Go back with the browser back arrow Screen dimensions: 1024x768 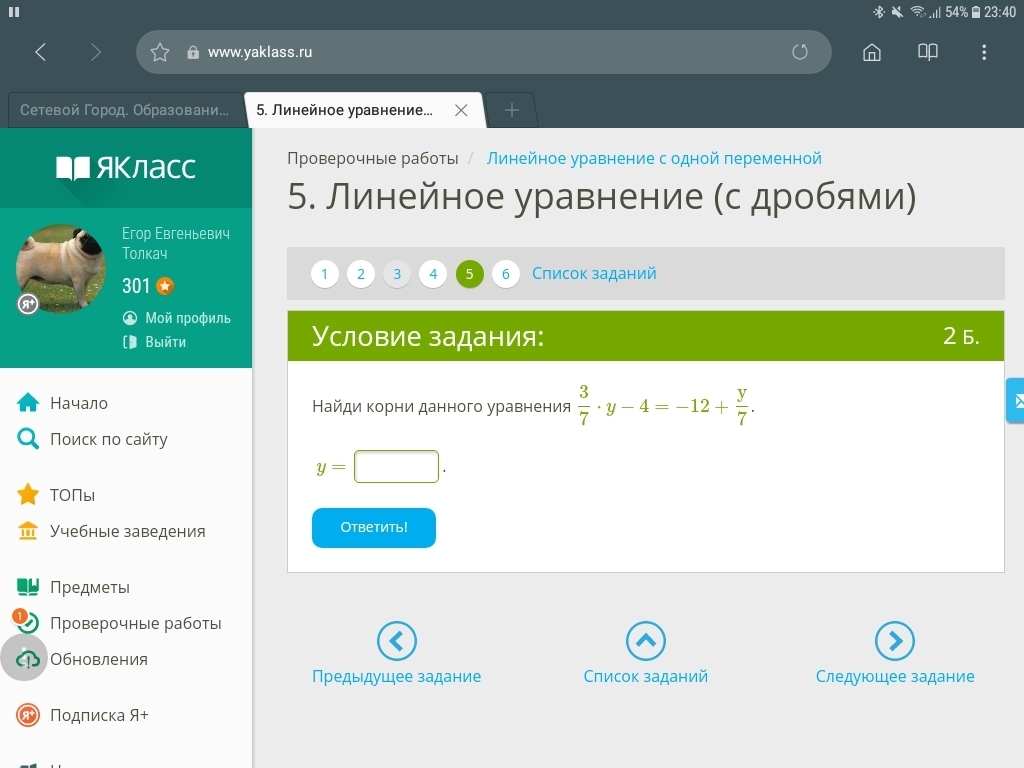pyautogui.click(x=40, y=52)
